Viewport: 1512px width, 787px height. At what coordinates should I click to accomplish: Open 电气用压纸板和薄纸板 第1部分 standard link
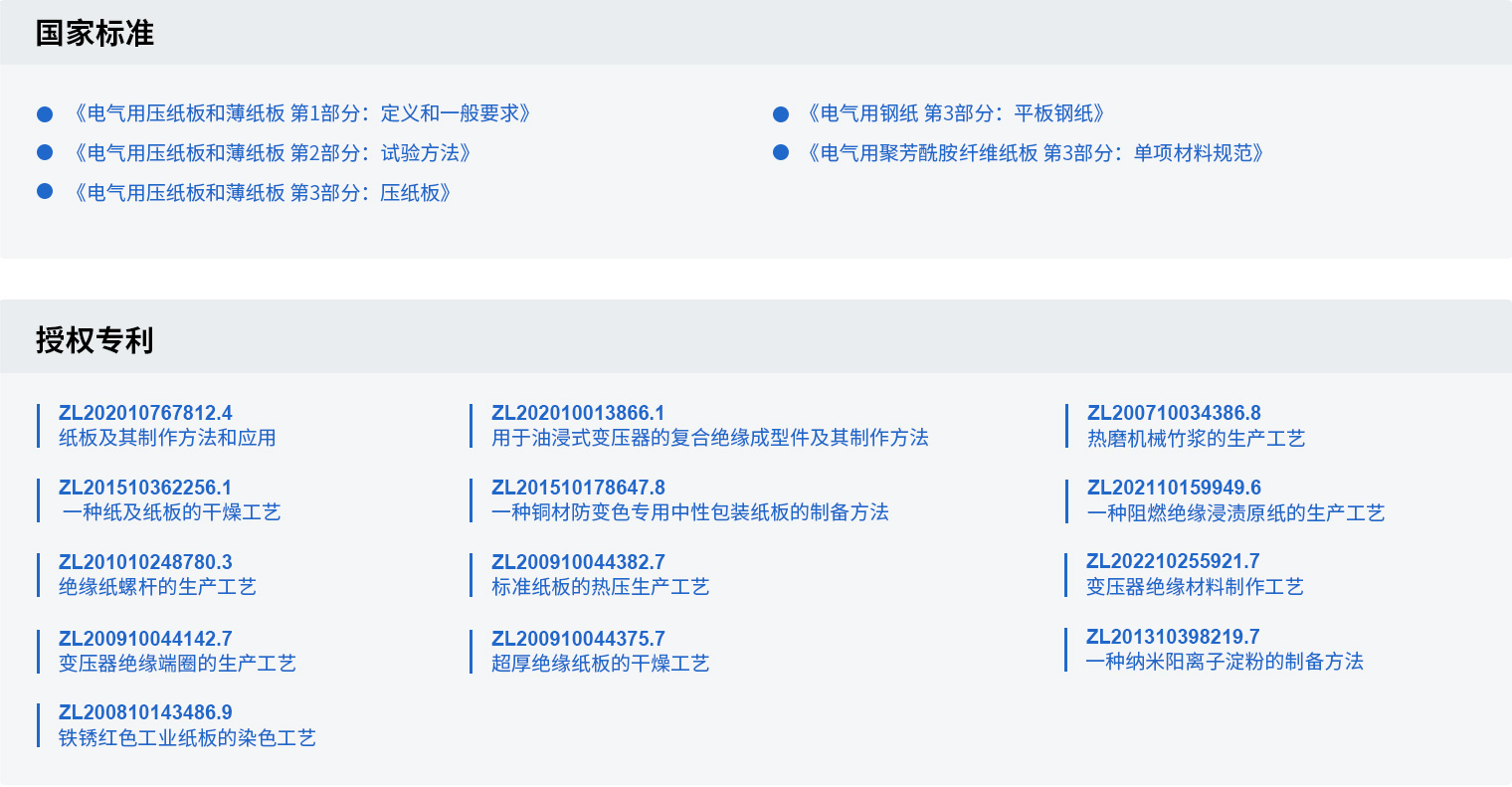tap(300, 114)
